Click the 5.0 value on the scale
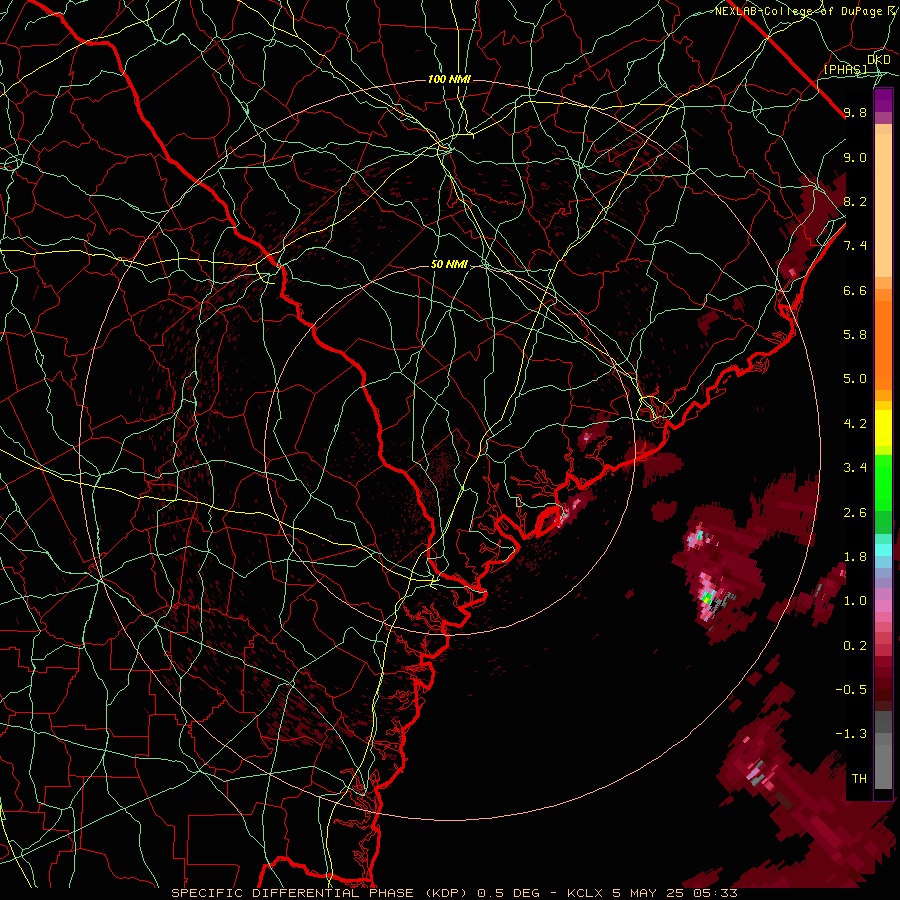 tap(855, 379)
